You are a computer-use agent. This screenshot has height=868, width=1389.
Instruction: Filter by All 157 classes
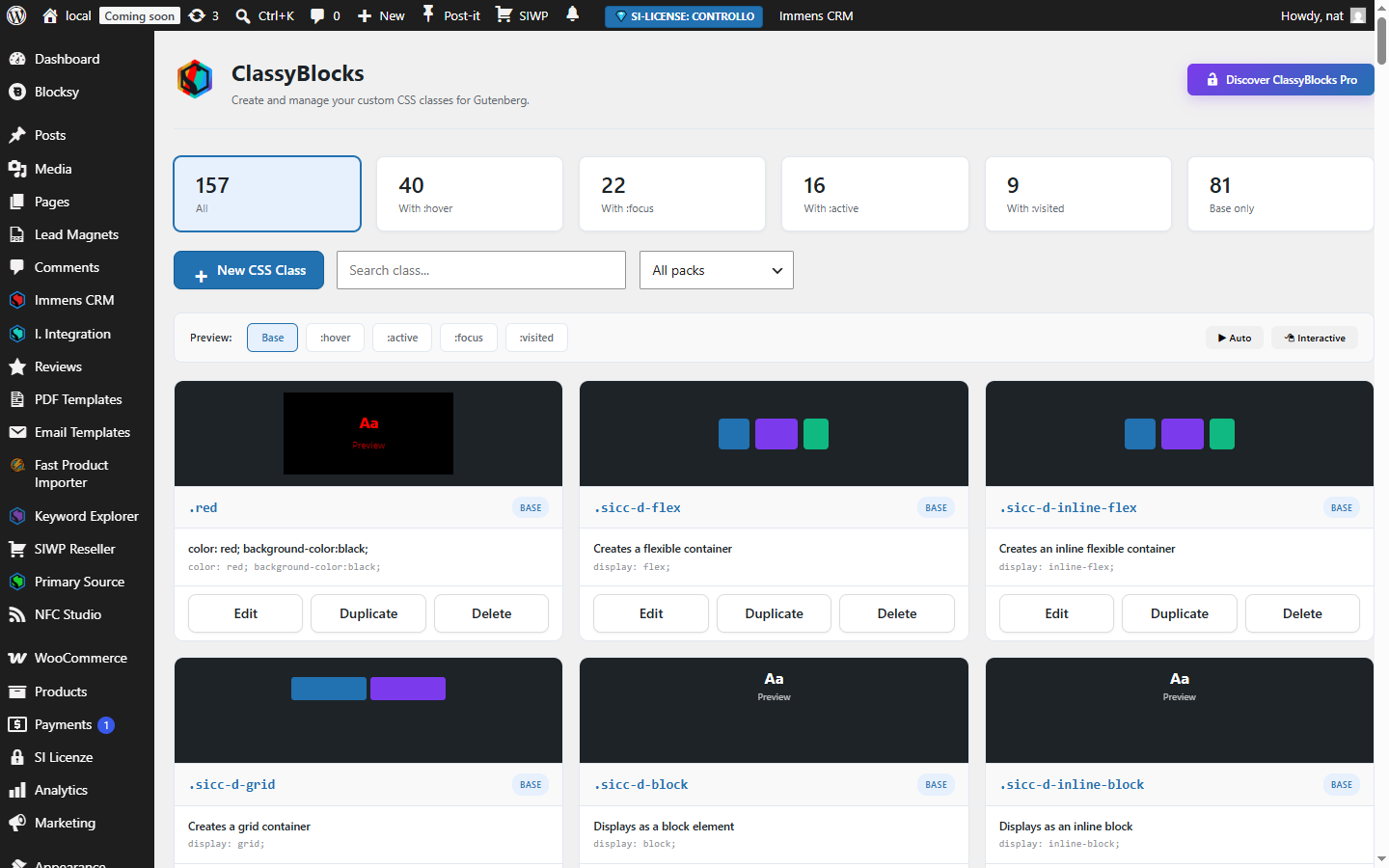tap(267, 194)
